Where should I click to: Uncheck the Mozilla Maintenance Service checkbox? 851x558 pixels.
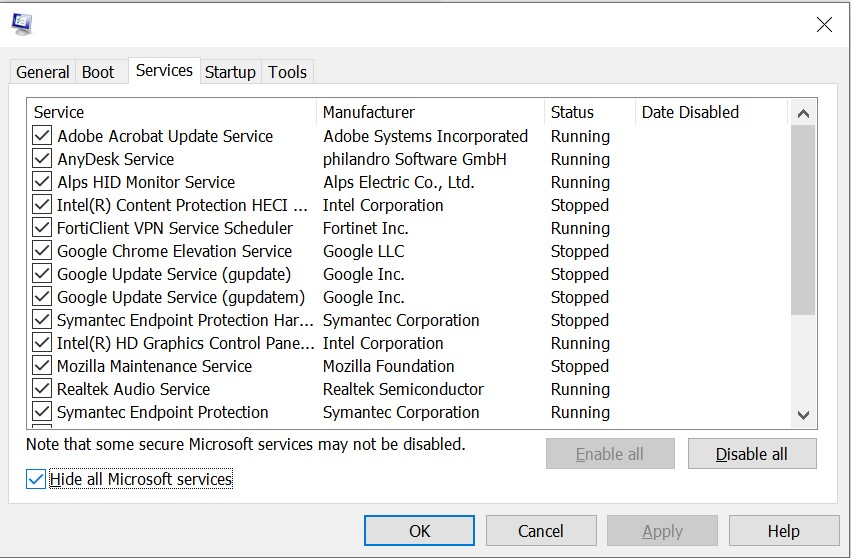pyautogui.click(x=42, y=366)
